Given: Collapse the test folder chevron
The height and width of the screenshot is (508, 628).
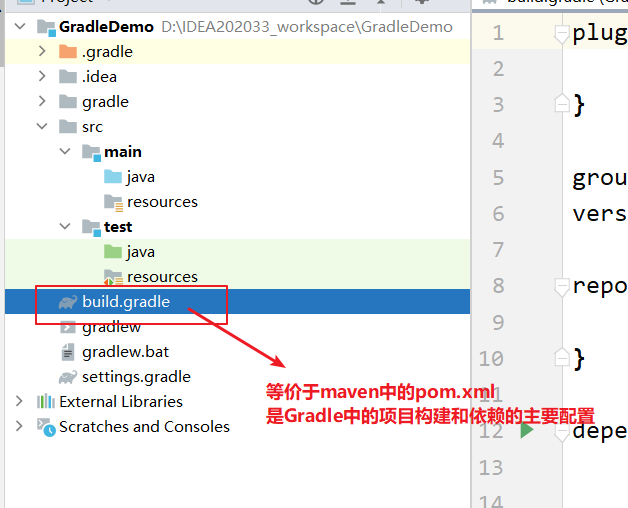Looking at the screenshot, I should 65,226.
